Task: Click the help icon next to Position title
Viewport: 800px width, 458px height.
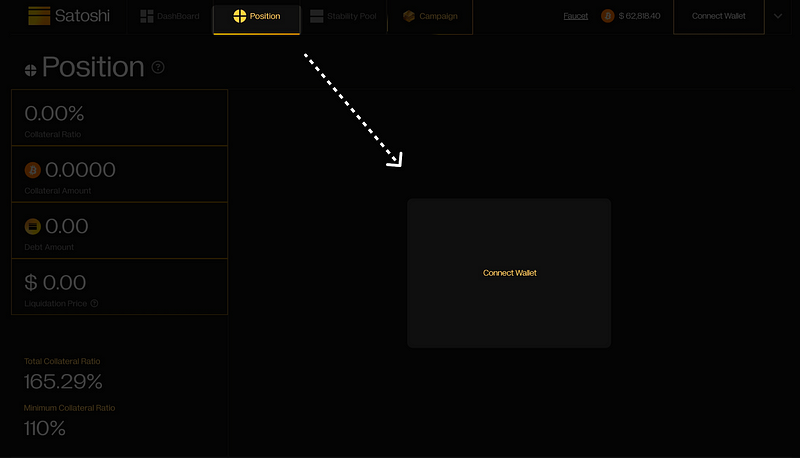Action: click(158, 67)
